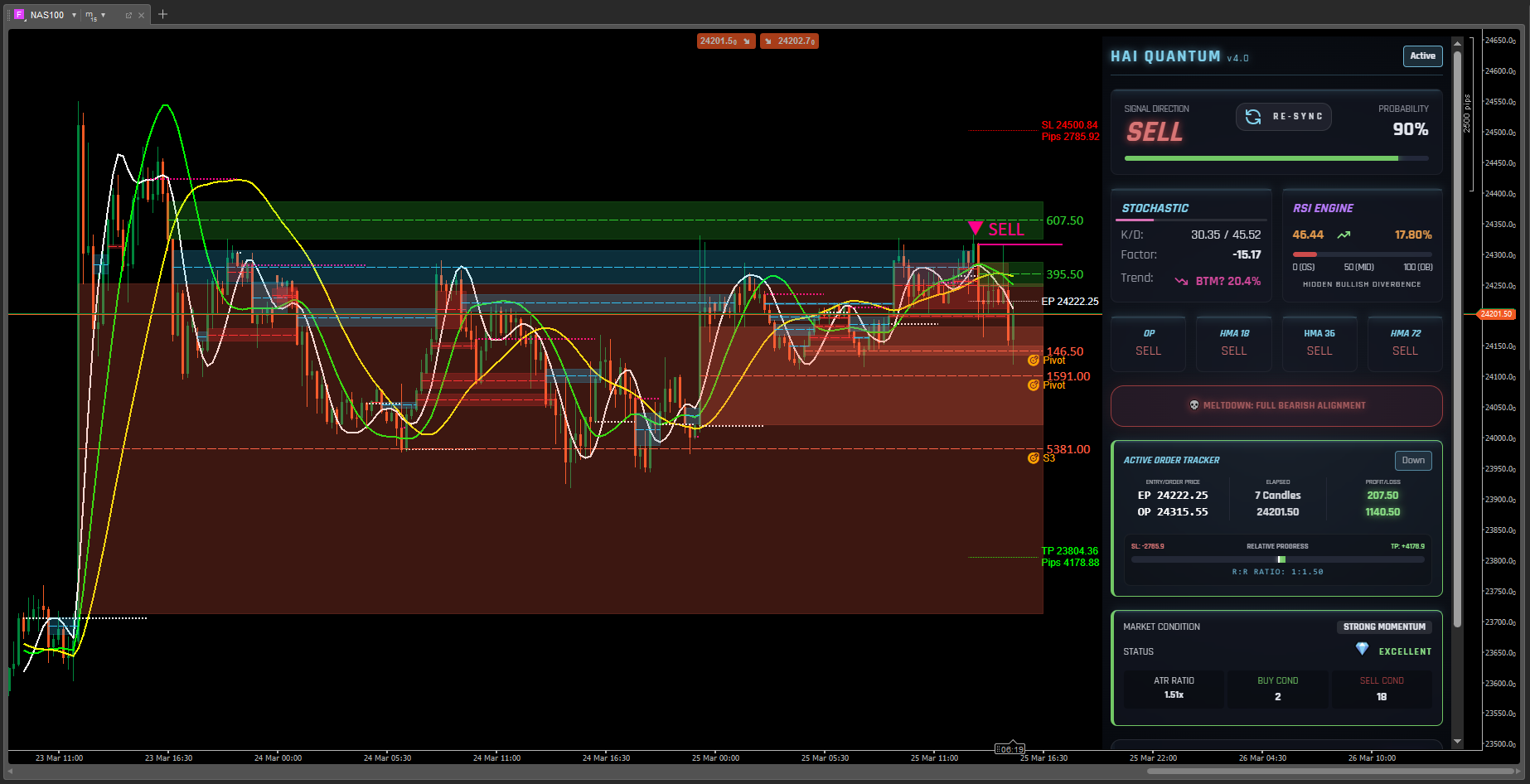Image resolution: width=1530 pixels, height=784 pixels.
Task: Add a new chart tab with plus
Action: click(162, 14)
